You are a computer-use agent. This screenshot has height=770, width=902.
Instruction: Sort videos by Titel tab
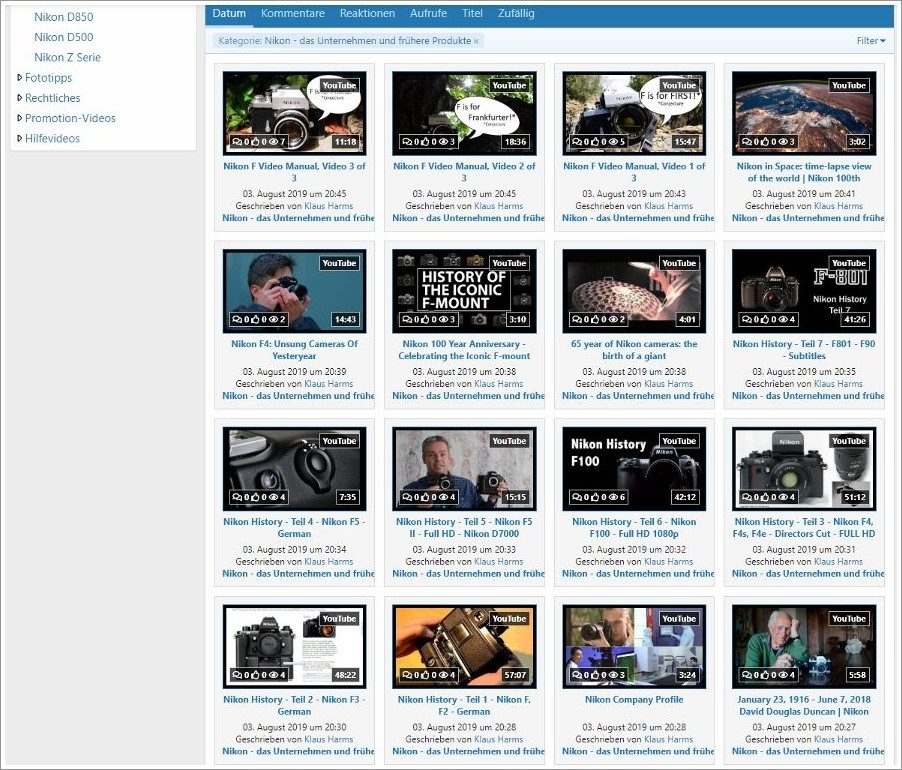click(x=472, y=13)
